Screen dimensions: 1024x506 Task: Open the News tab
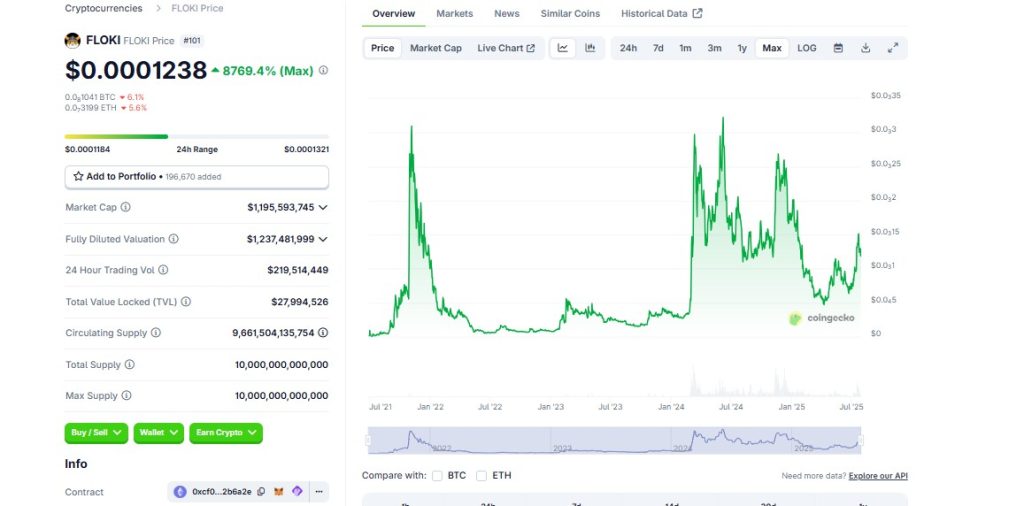[x=507, y=13]
